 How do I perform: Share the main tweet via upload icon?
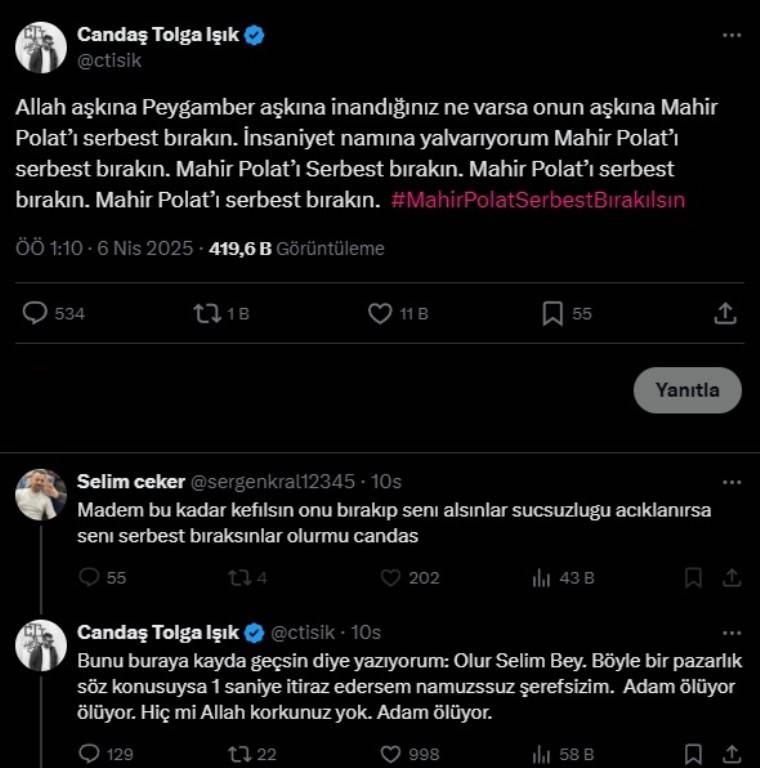[x=725, y=314]
